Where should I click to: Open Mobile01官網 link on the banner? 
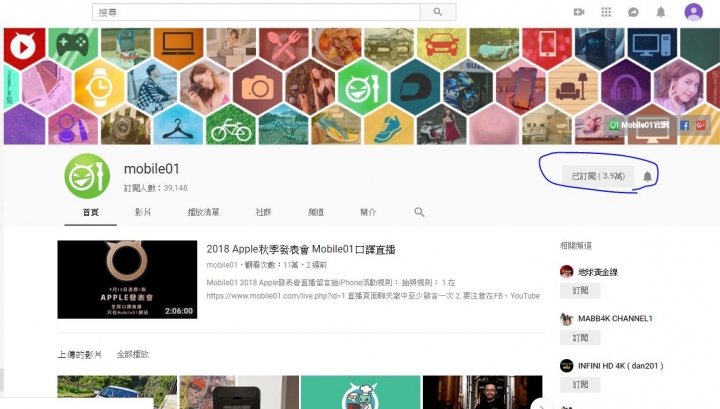tap(639, 125)
